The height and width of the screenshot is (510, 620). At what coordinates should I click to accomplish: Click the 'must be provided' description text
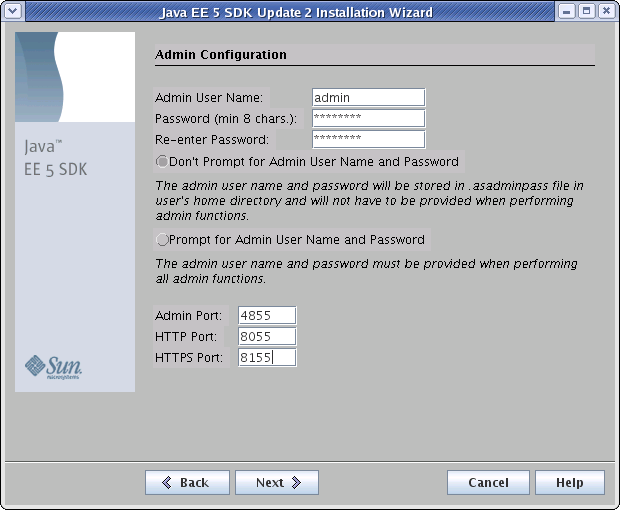click(x=366, y=271)
